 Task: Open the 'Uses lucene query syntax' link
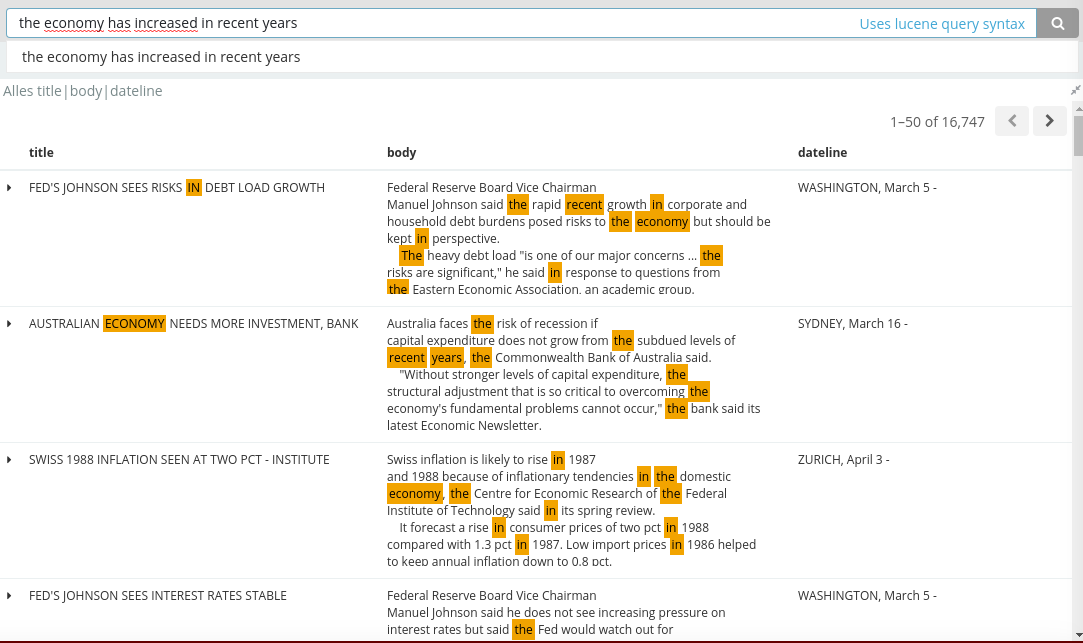941,23
